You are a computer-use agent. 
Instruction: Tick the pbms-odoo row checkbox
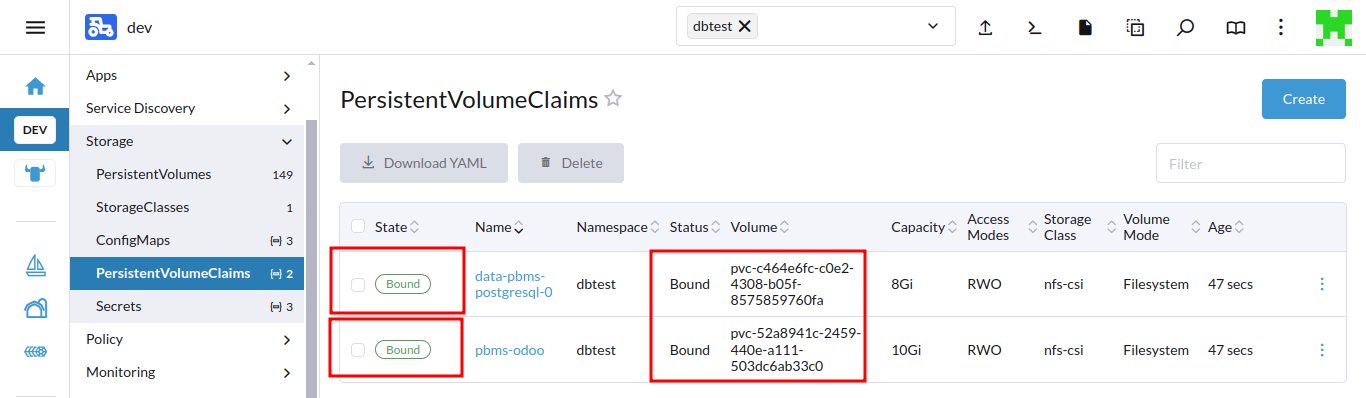358,350
